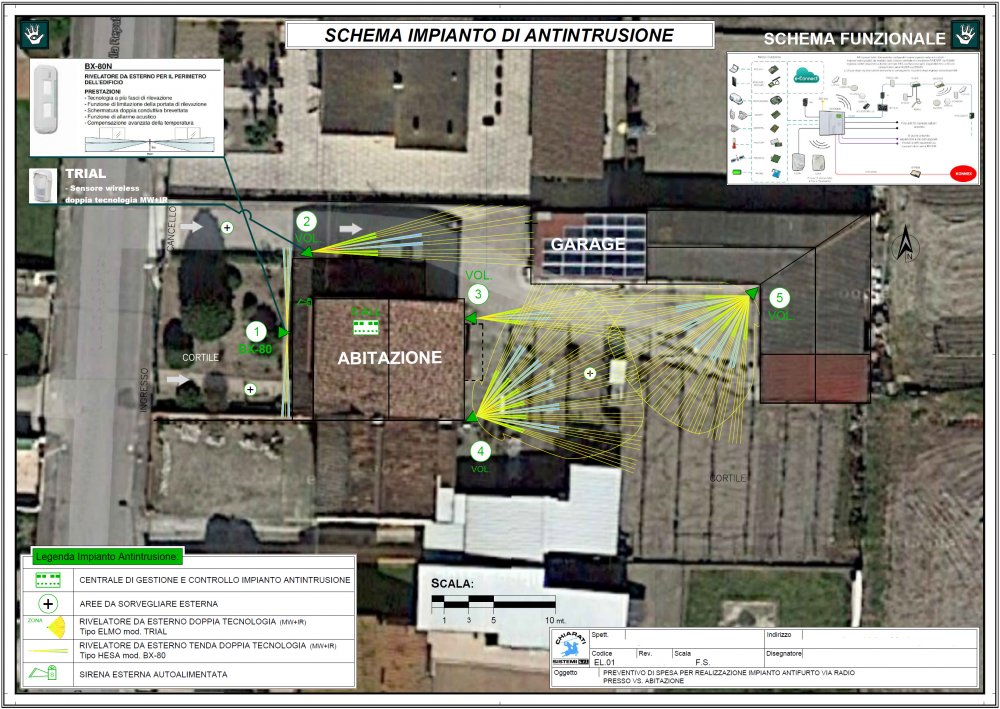The image size is (1000, 709).
Task: Click the CORTILE label next to sensor 1
Action: (x=200, y=358)
